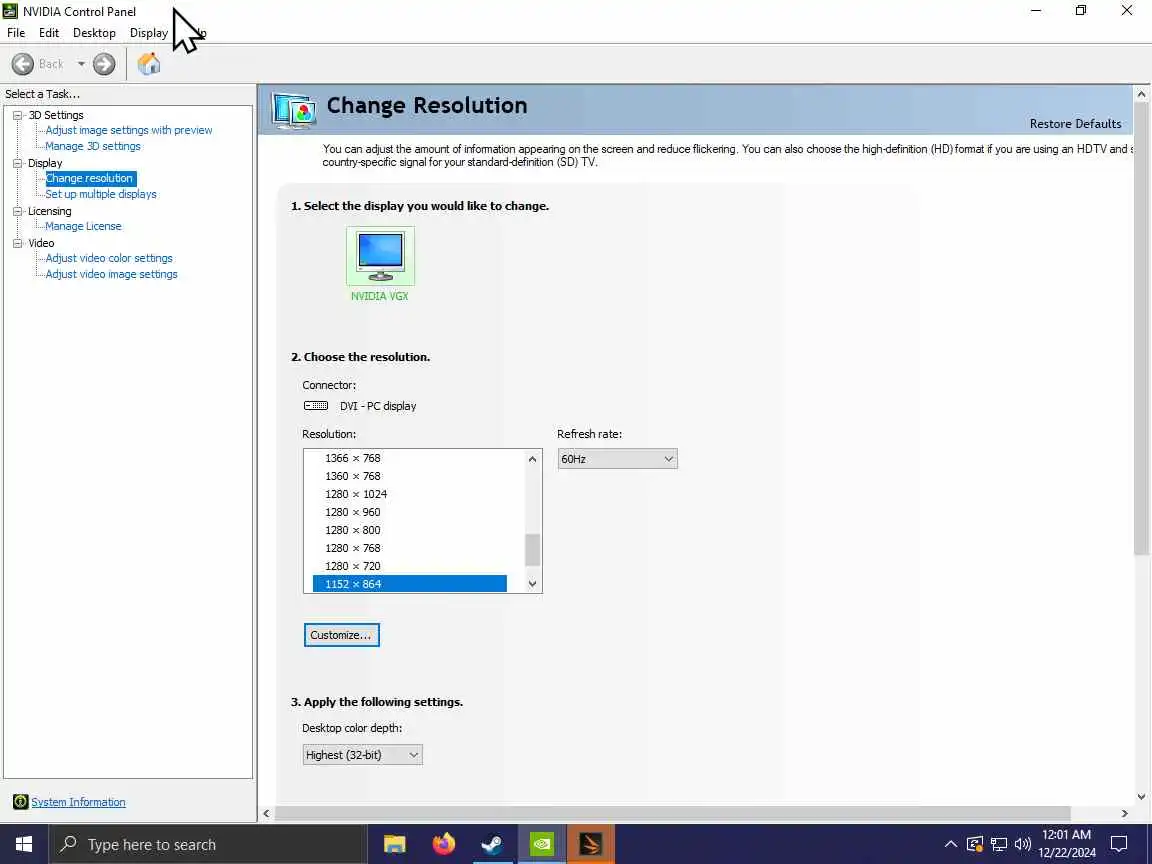Open File Explorer from taskbar
This screenshot has width=1152, height=864.
395,844
